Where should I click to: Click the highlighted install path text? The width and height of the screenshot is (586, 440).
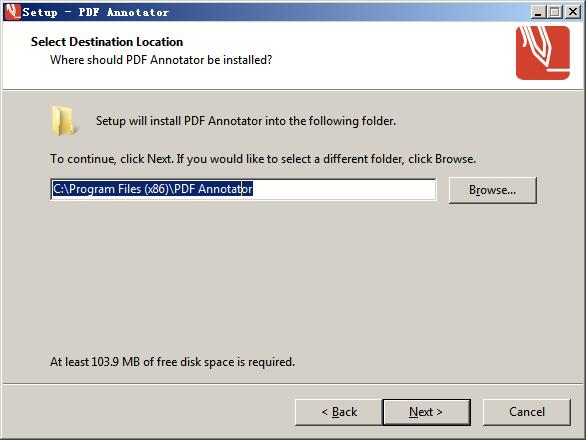click(152, 189)
